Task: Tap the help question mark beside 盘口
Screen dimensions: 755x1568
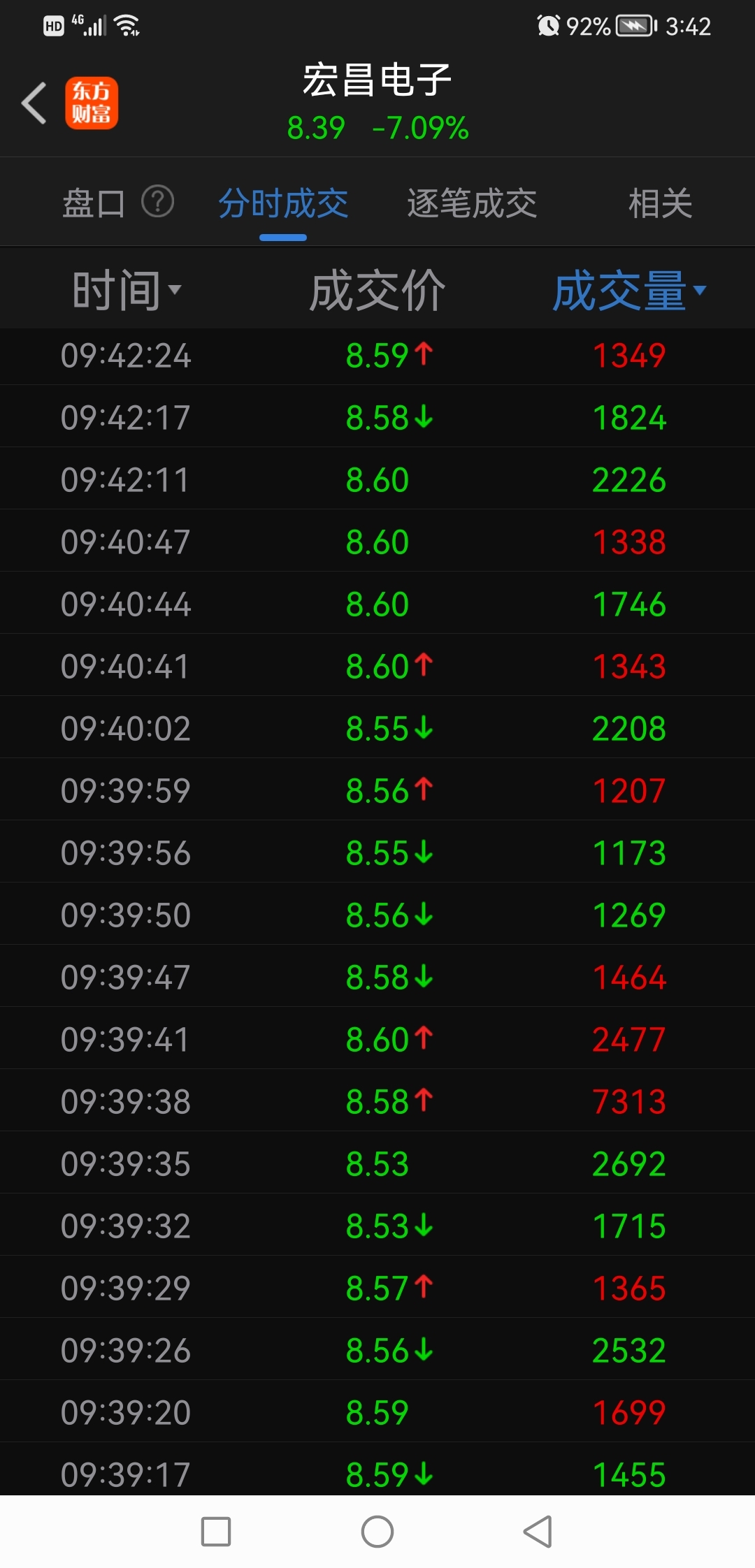Action: click(157, 202)
